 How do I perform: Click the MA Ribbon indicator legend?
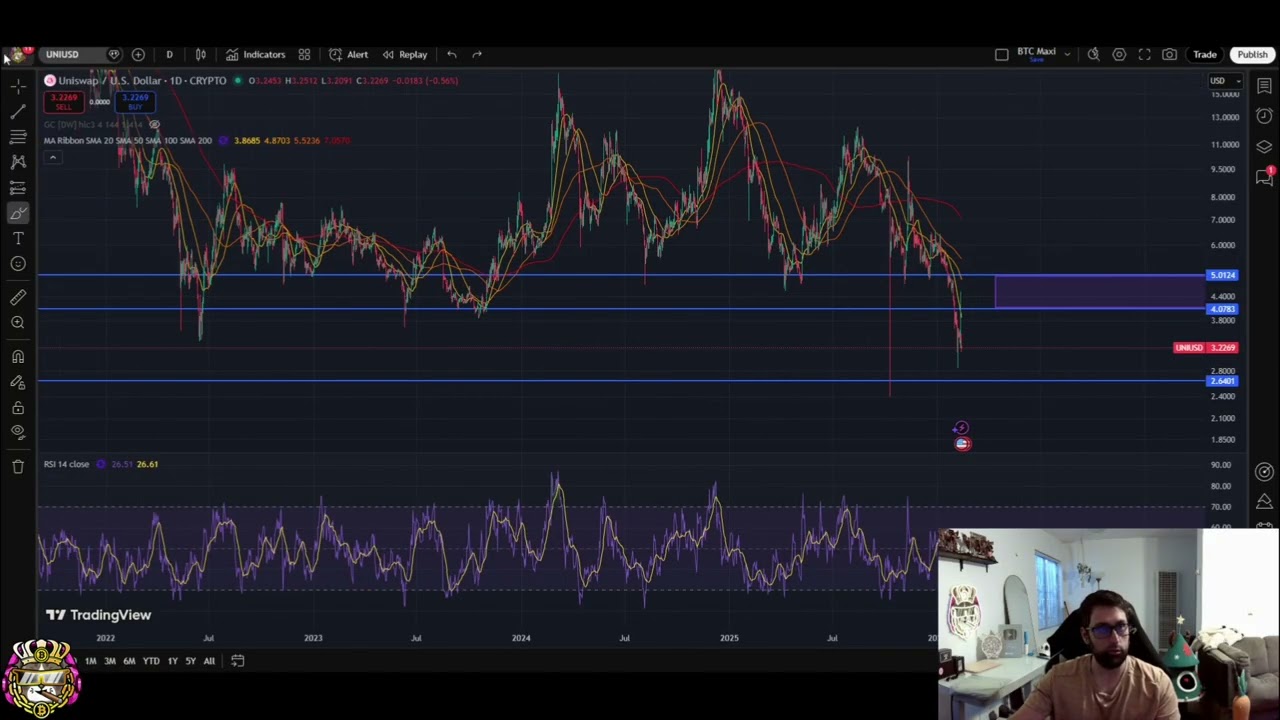128,141
